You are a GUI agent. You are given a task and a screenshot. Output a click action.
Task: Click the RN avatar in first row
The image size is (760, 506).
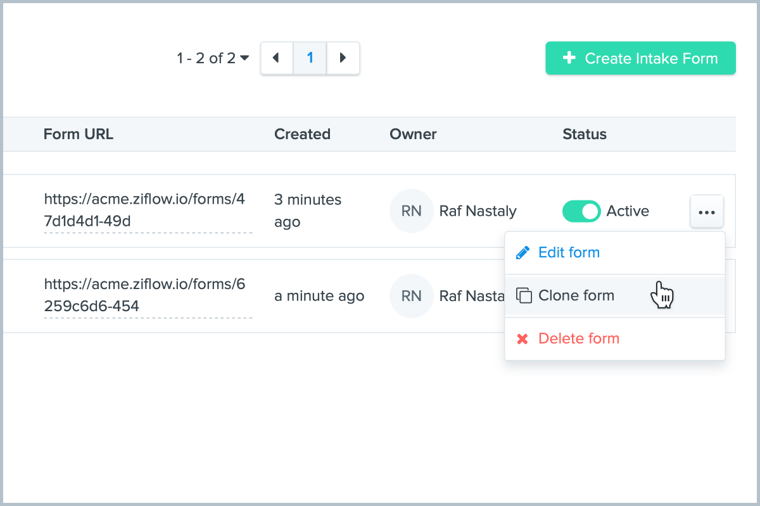[411, 211]
